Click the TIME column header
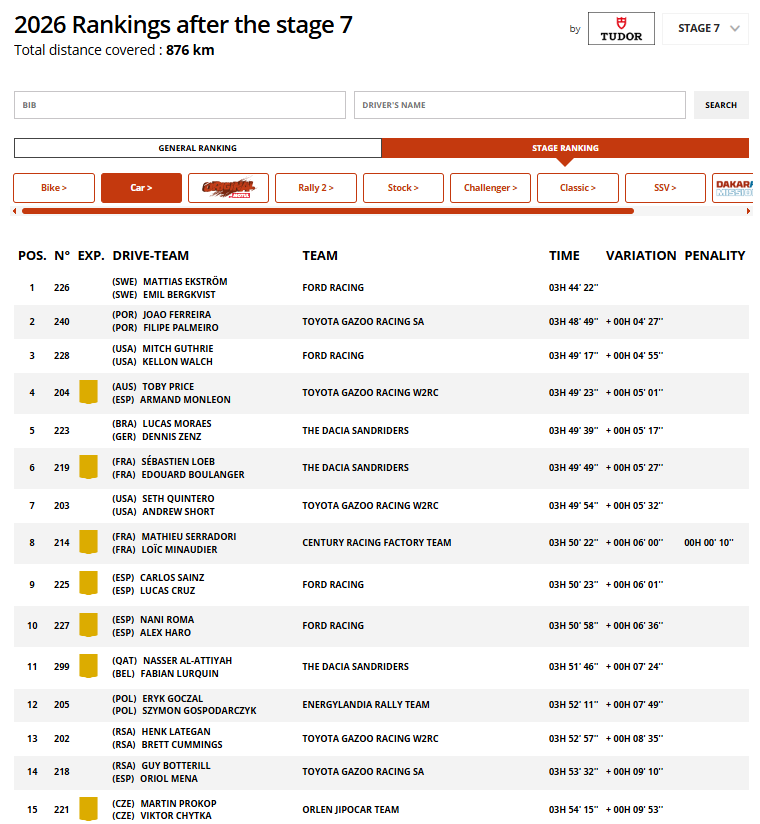760x824 pixels. point(564,255)
